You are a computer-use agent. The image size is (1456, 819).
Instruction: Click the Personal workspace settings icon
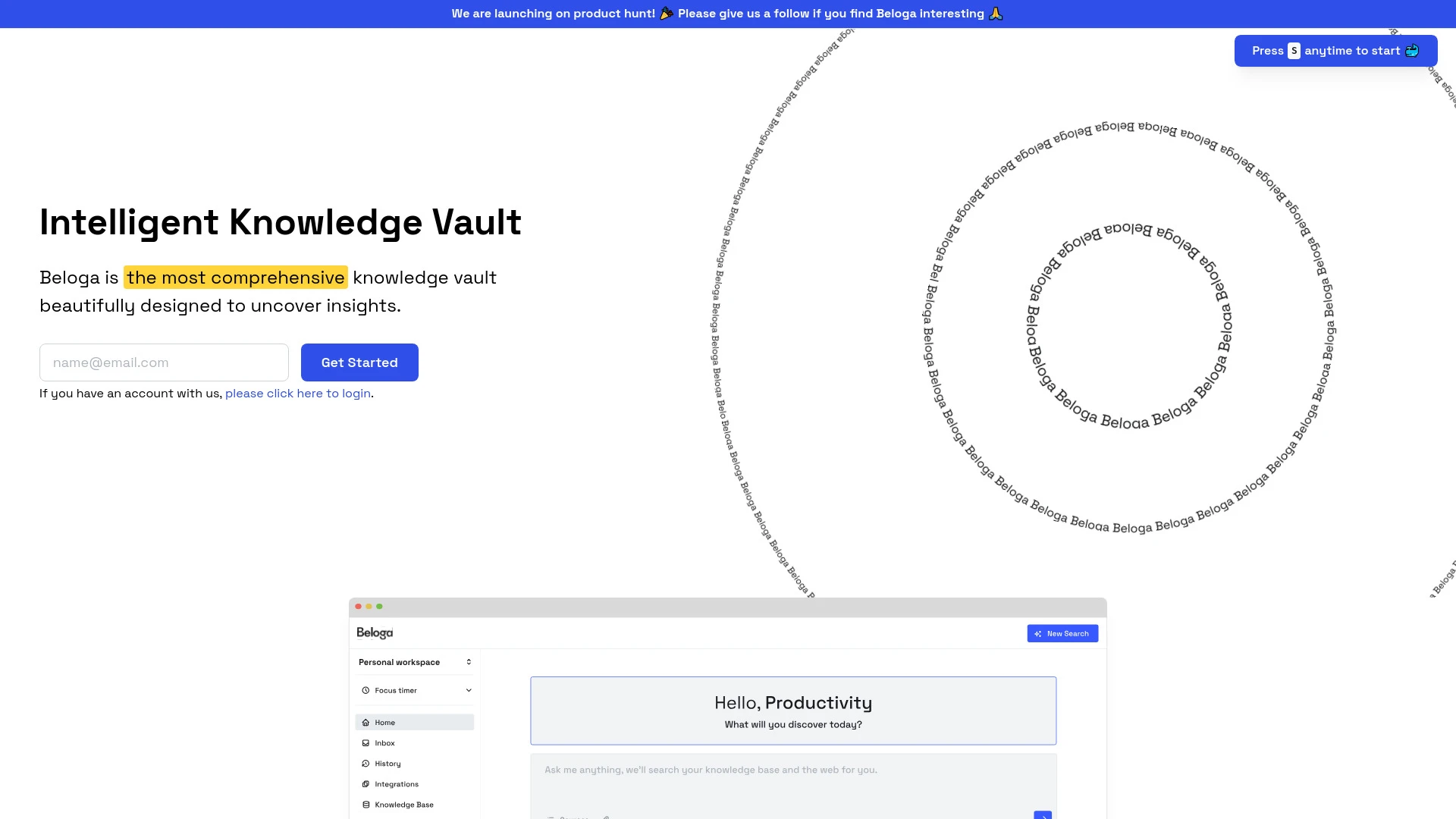click(x=469, y=661)
